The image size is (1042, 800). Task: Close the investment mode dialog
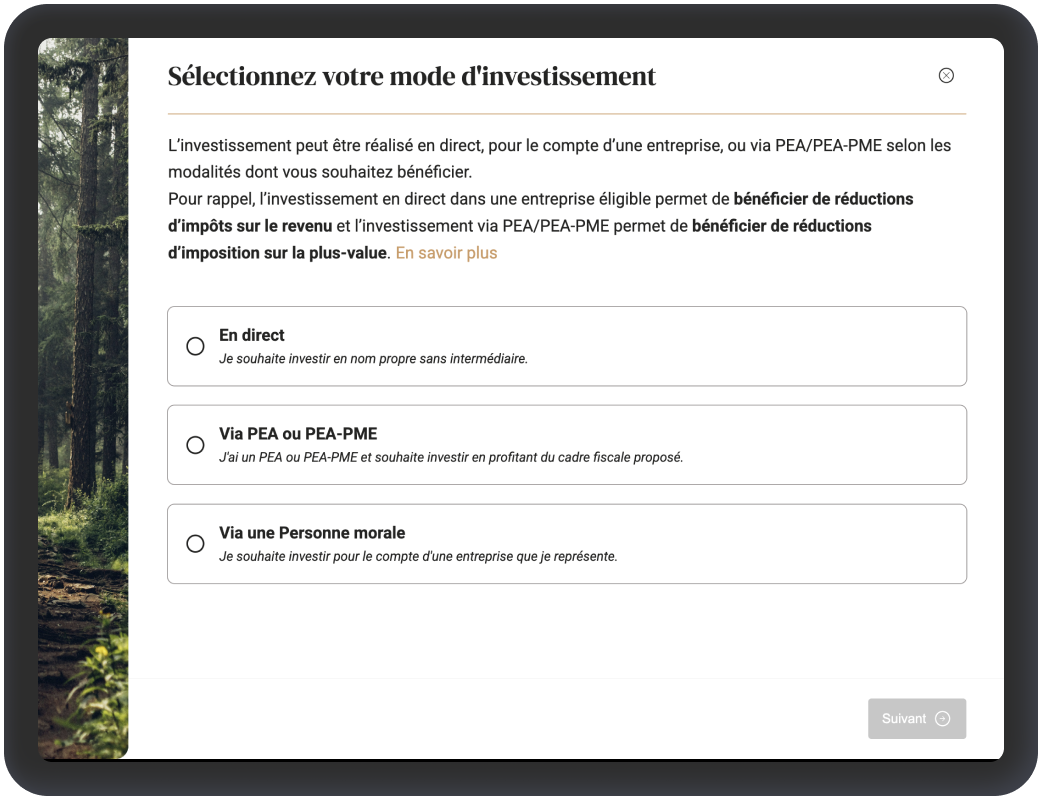946,76
